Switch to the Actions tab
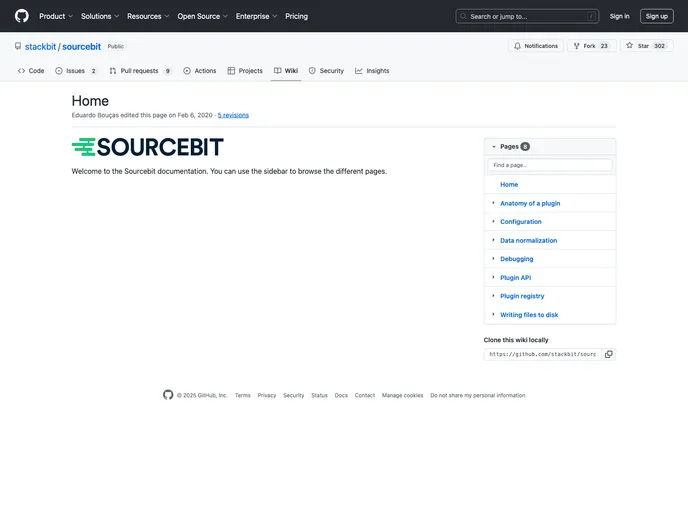 click(200, 71)
